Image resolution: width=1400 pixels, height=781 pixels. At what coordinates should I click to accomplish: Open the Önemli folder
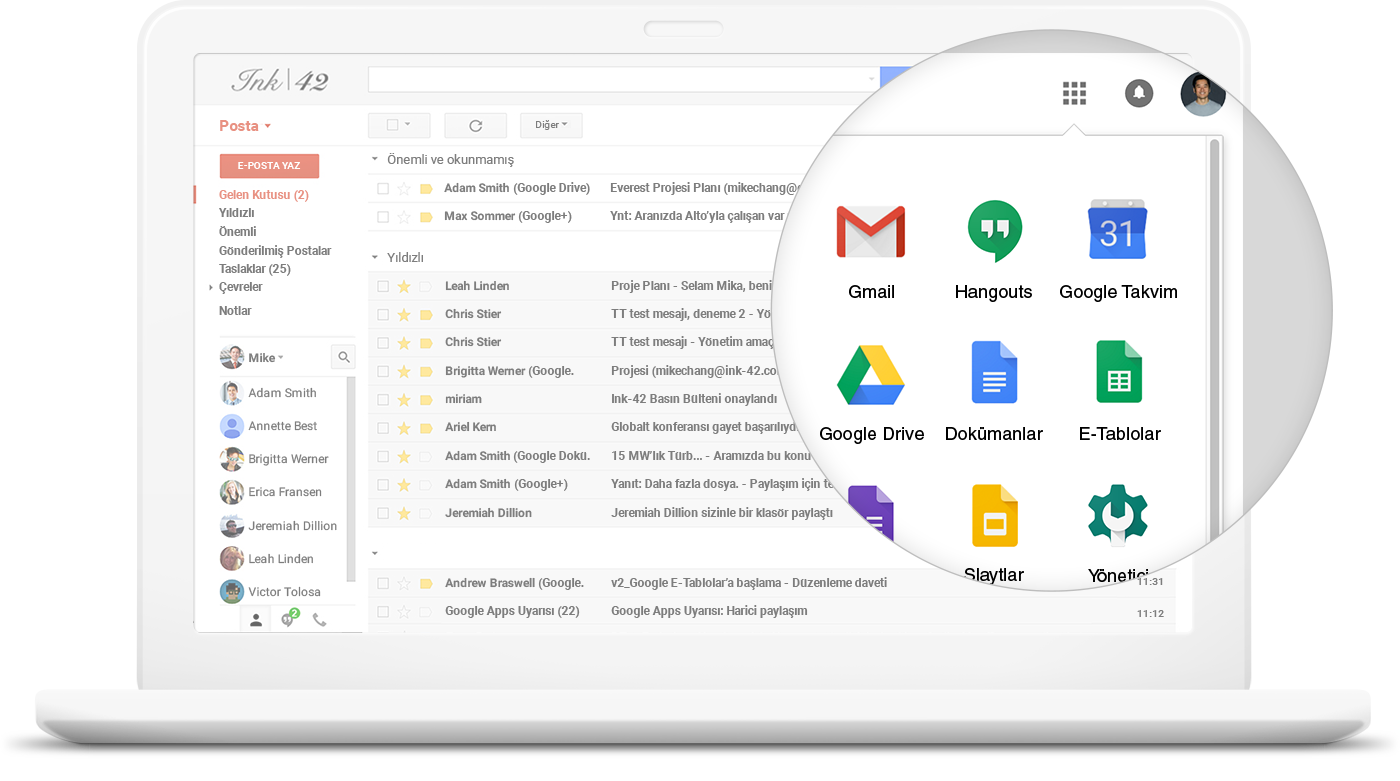[238, 232]
